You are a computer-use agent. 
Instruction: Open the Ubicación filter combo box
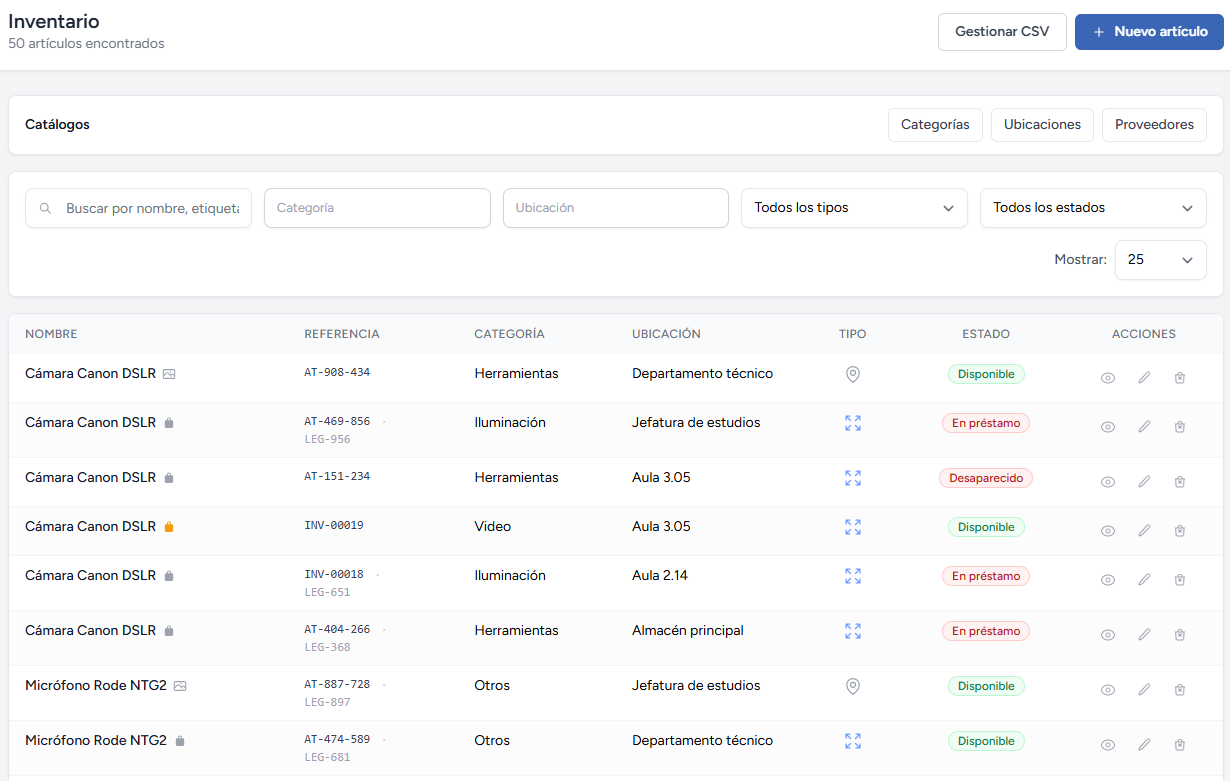click(x=616, y=208)
